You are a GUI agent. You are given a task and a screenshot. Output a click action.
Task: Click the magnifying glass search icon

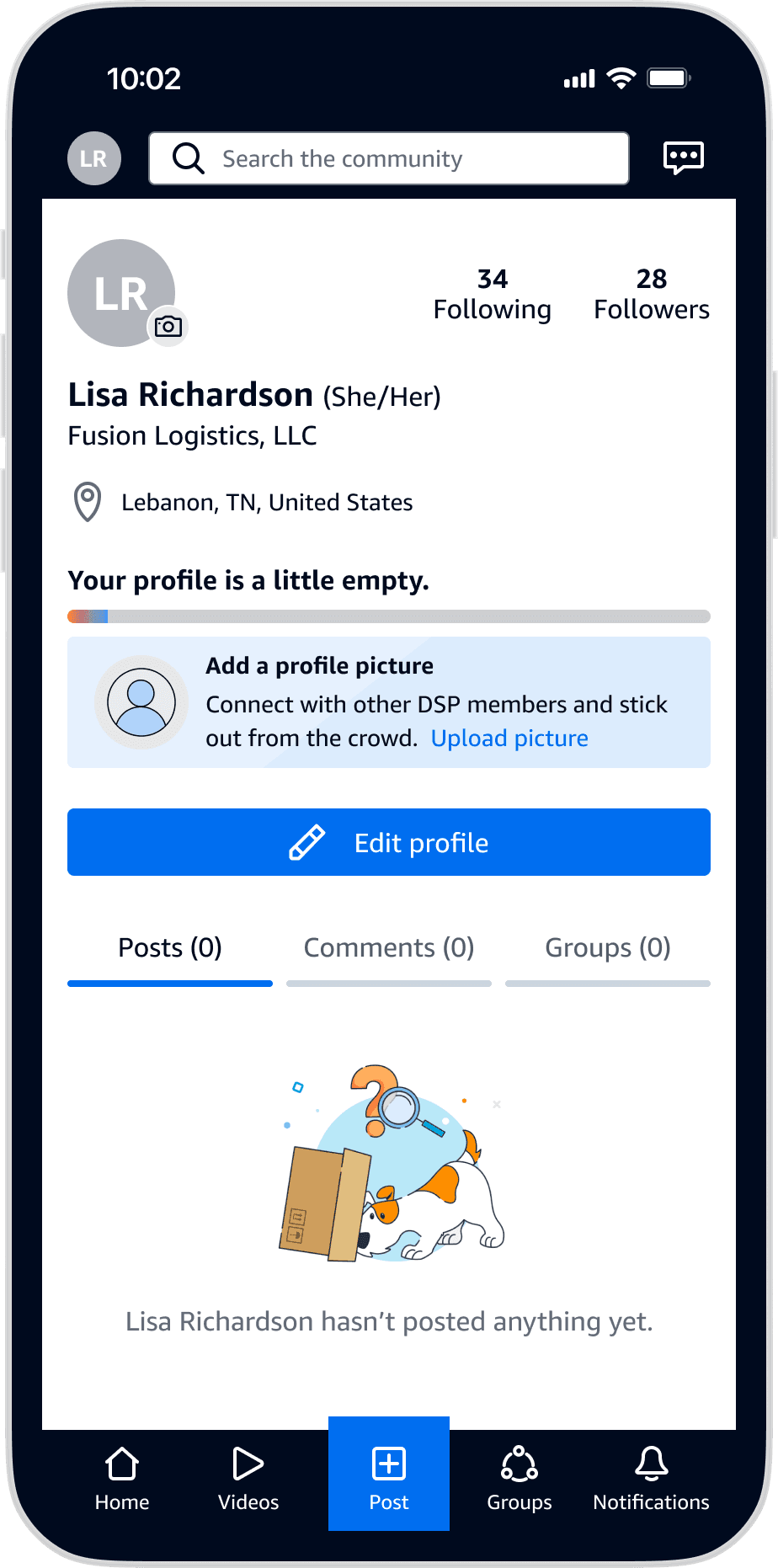click(189, 158)
